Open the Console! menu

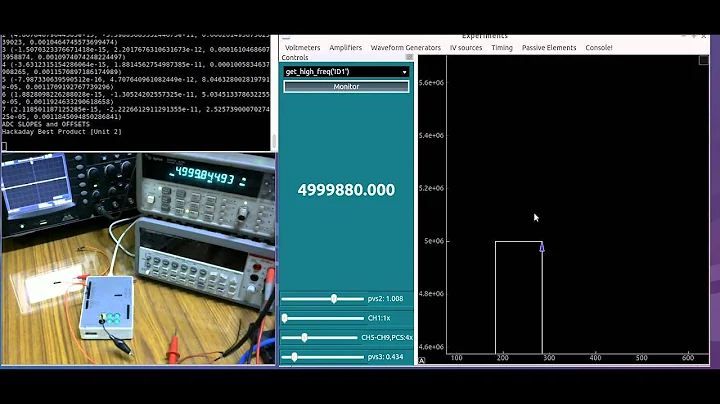click(x=598, y=48)
